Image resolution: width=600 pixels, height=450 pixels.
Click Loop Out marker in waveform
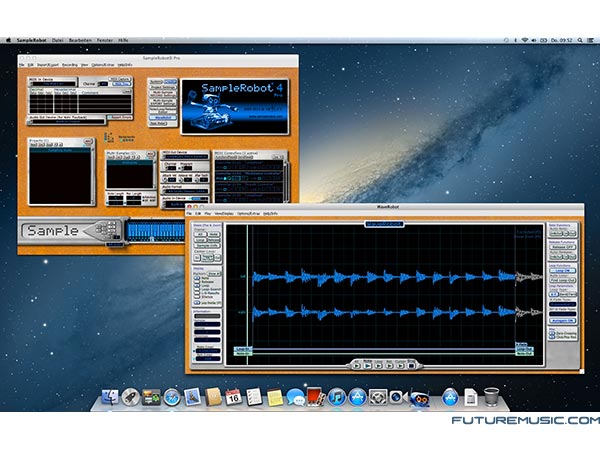point(524,349)
